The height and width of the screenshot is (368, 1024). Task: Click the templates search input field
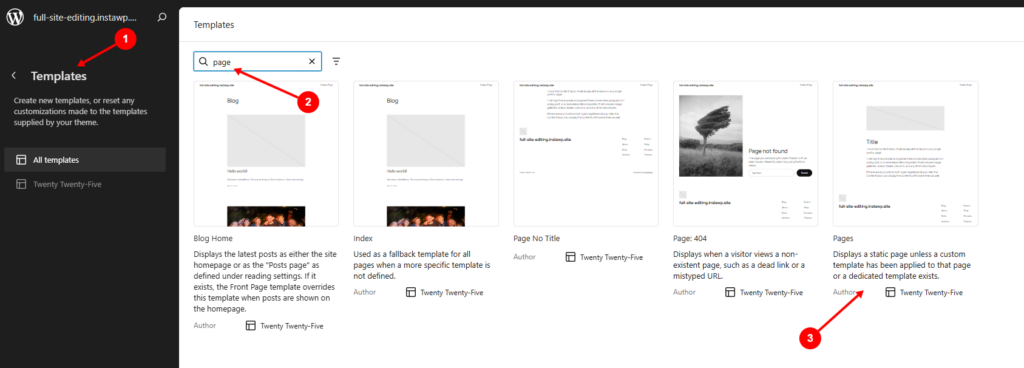tap(257, 61)
